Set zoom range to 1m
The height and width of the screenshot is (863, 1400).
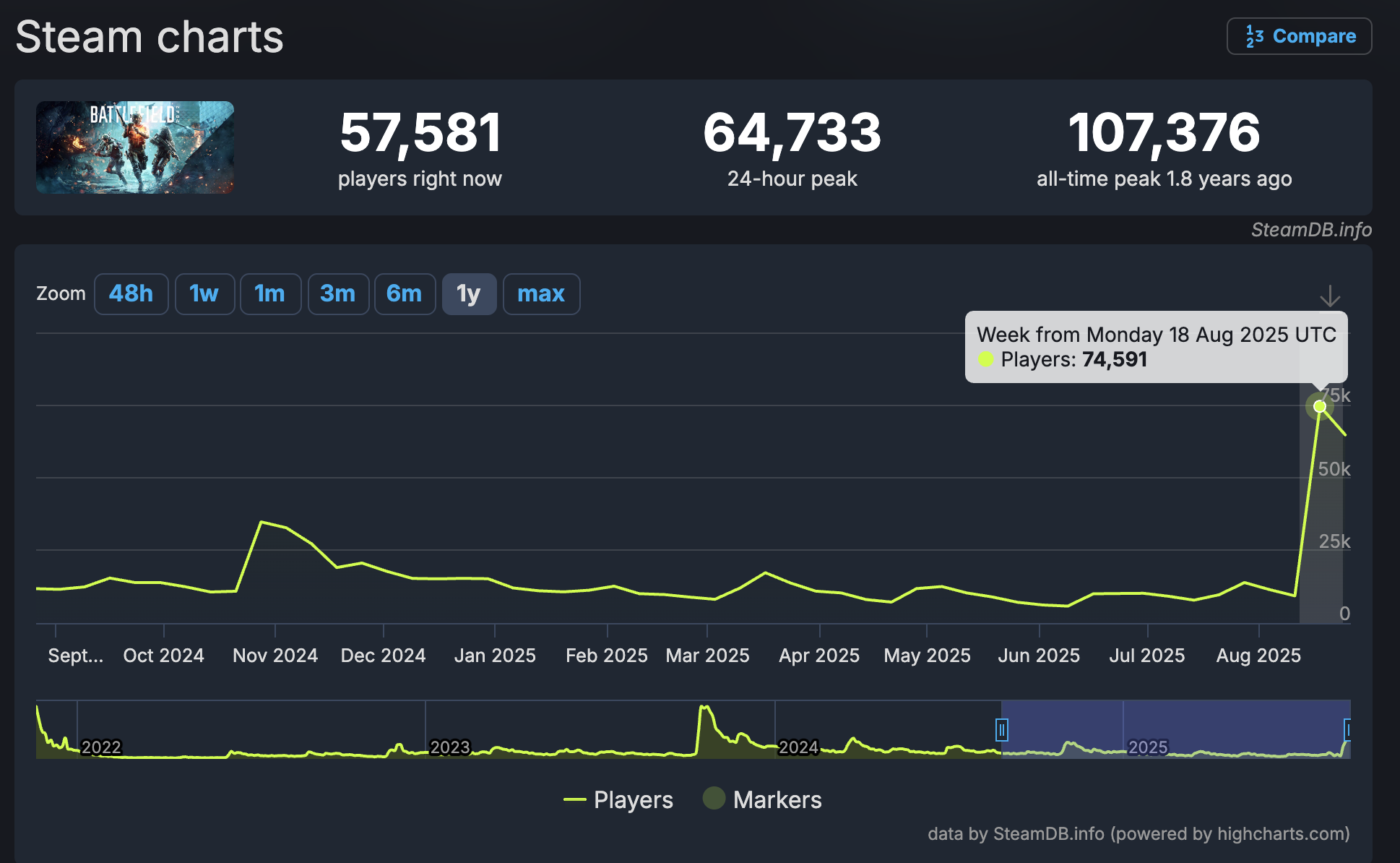pyautogui.click(x=270, y=293)
